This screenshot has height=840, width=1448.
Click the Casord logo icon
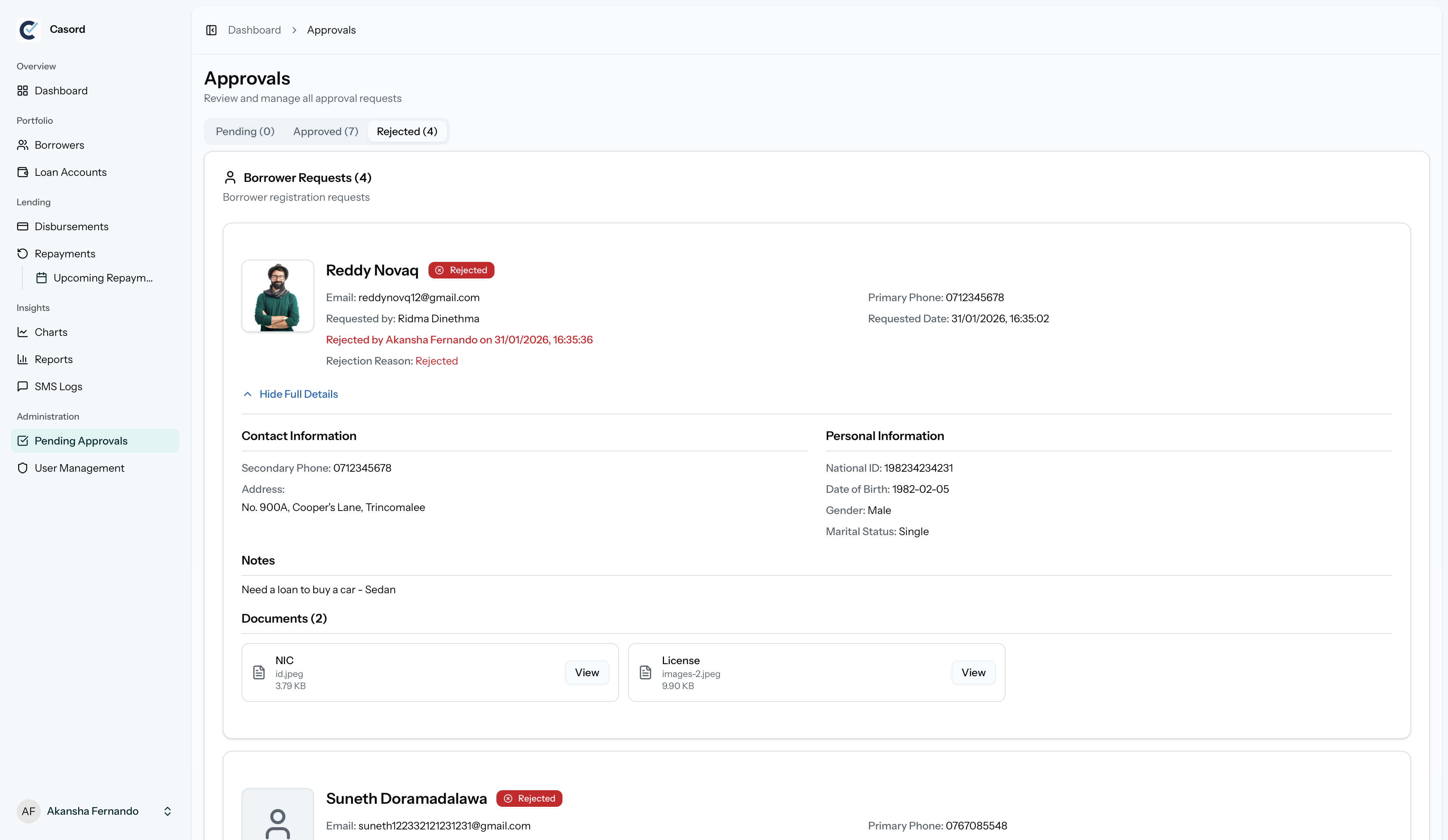tap(28, 29)
